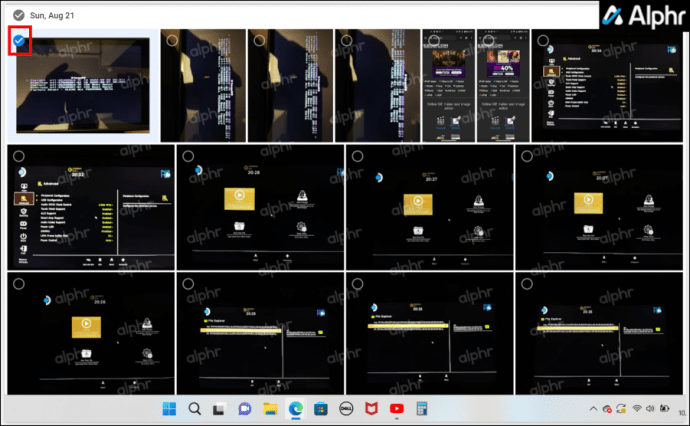690x426 pixels.
Task: Open YouTube from the taskbar
Action: pyautogui.click(x=396, y=409)
